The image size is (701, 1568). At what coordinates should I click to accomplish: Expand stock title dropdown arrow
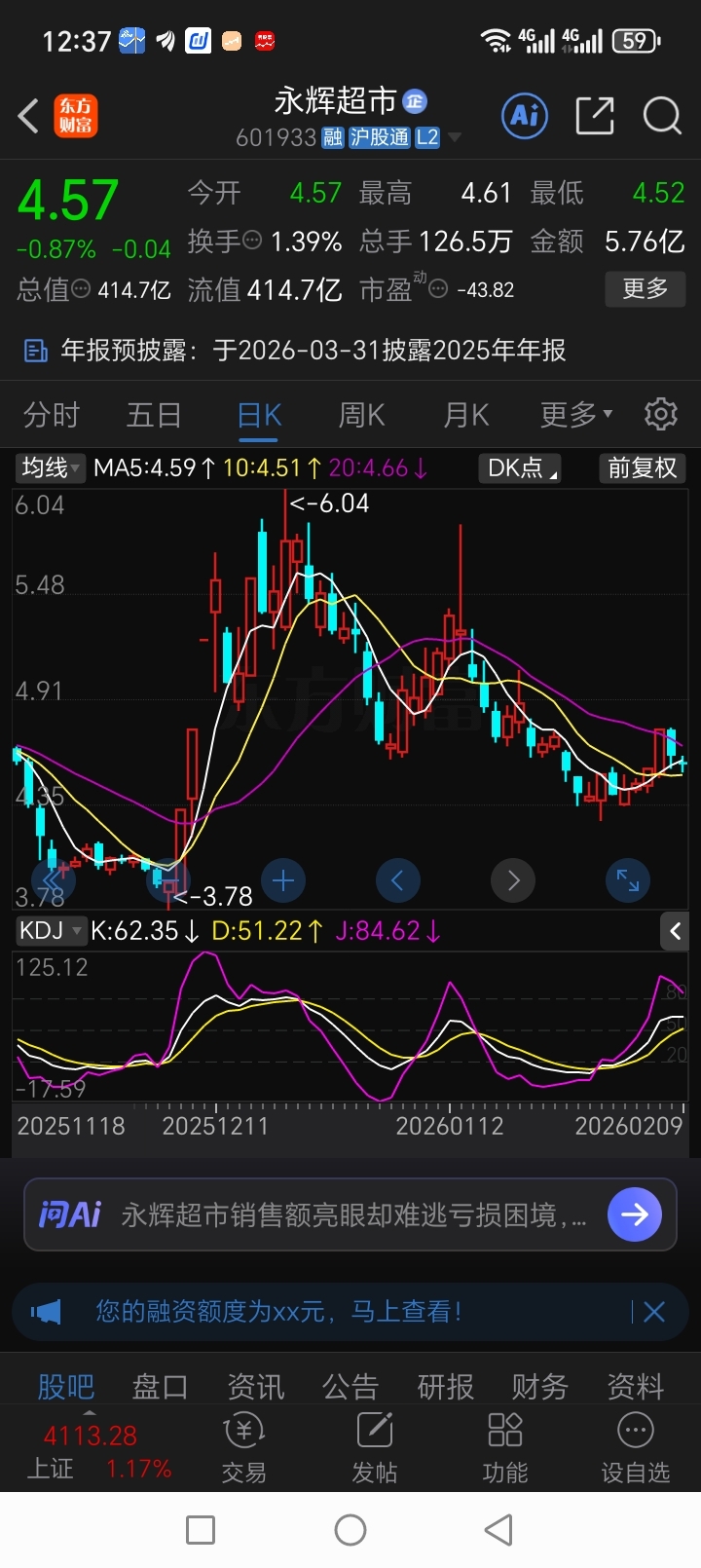pos(455,137)
